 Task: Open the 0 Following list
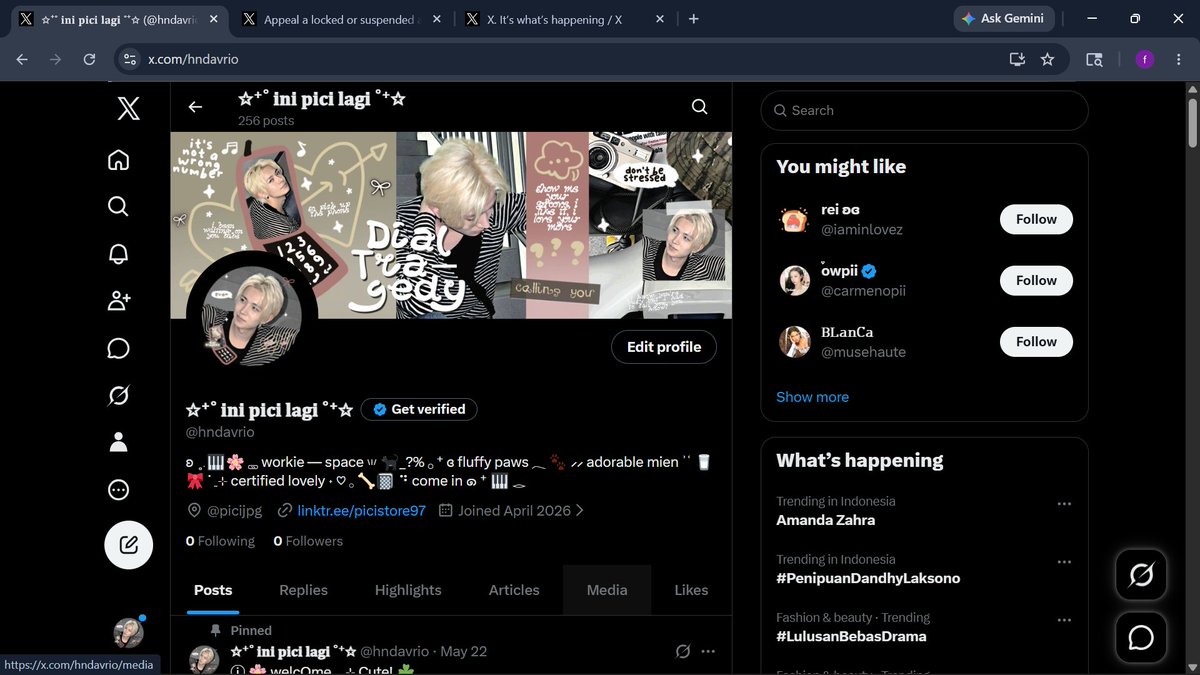click(x=220, y=541)
